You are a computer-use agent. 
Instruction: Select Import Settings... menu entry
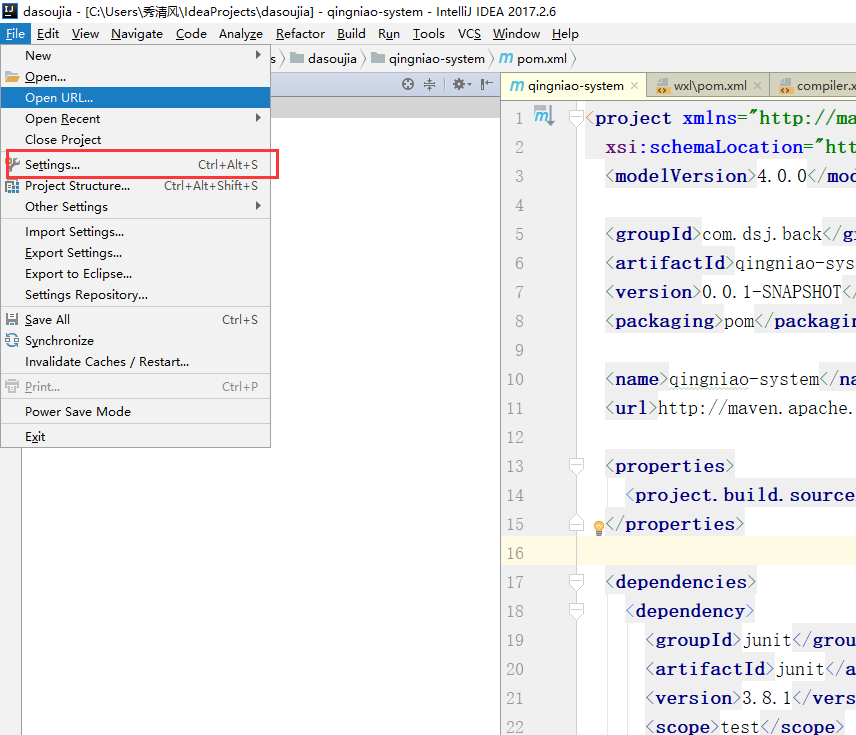click(x=135, y=232)
